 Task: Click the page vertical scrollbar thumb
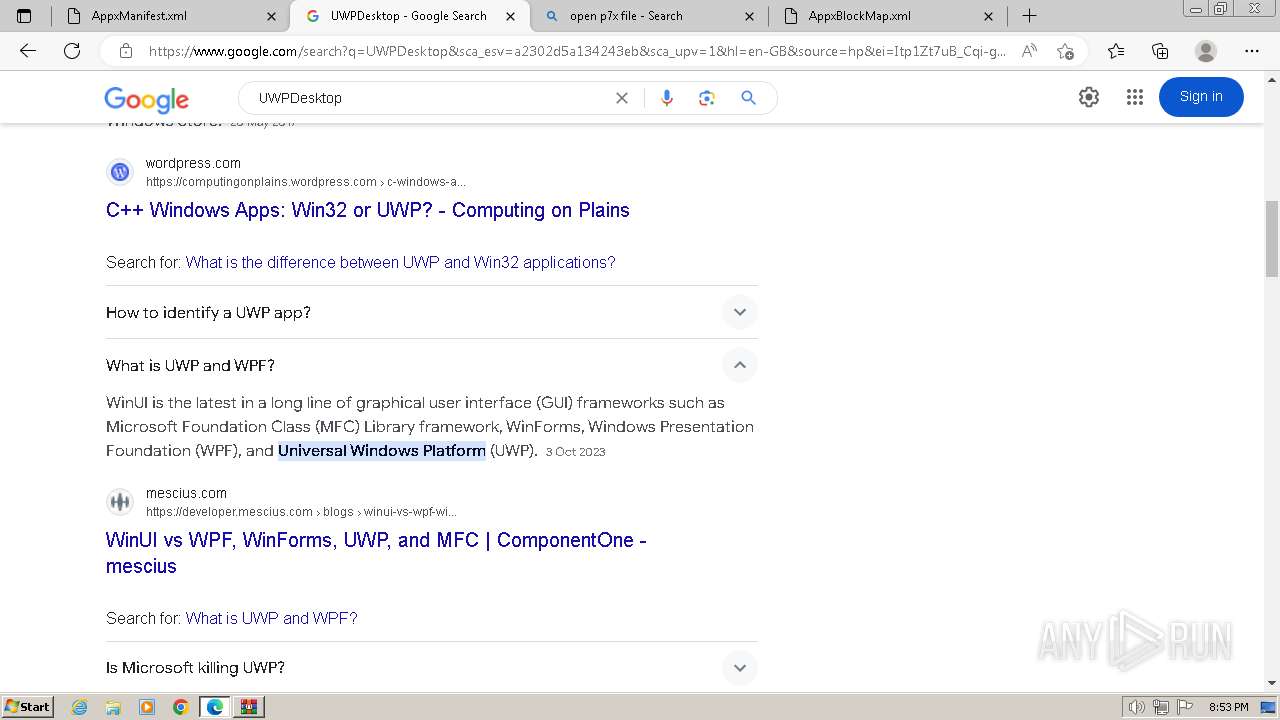click(x=1272, y=238)
